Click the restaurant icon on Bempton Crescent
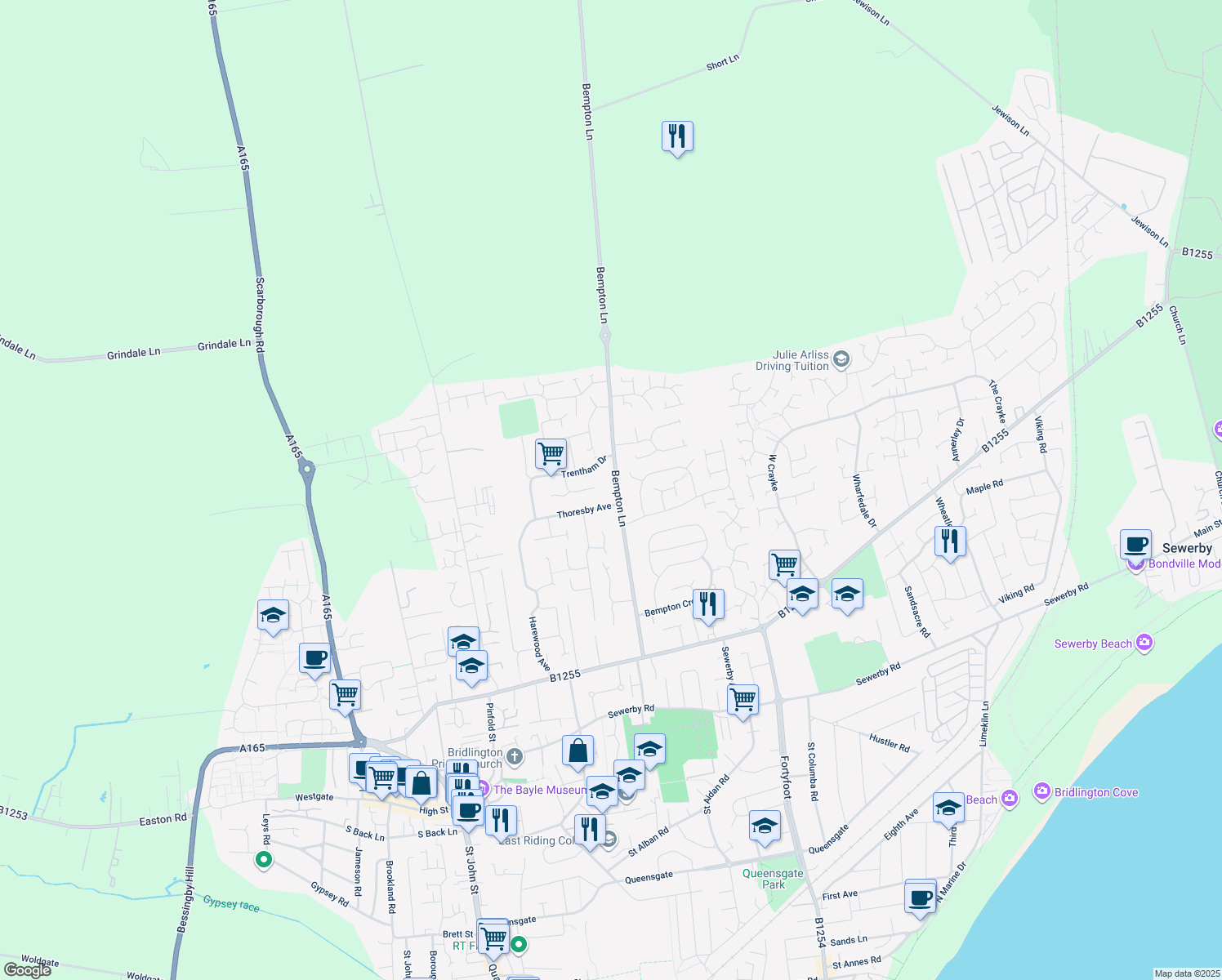Image resolution: width=1222 pixels, height=980 pixels. coord(707,603)
